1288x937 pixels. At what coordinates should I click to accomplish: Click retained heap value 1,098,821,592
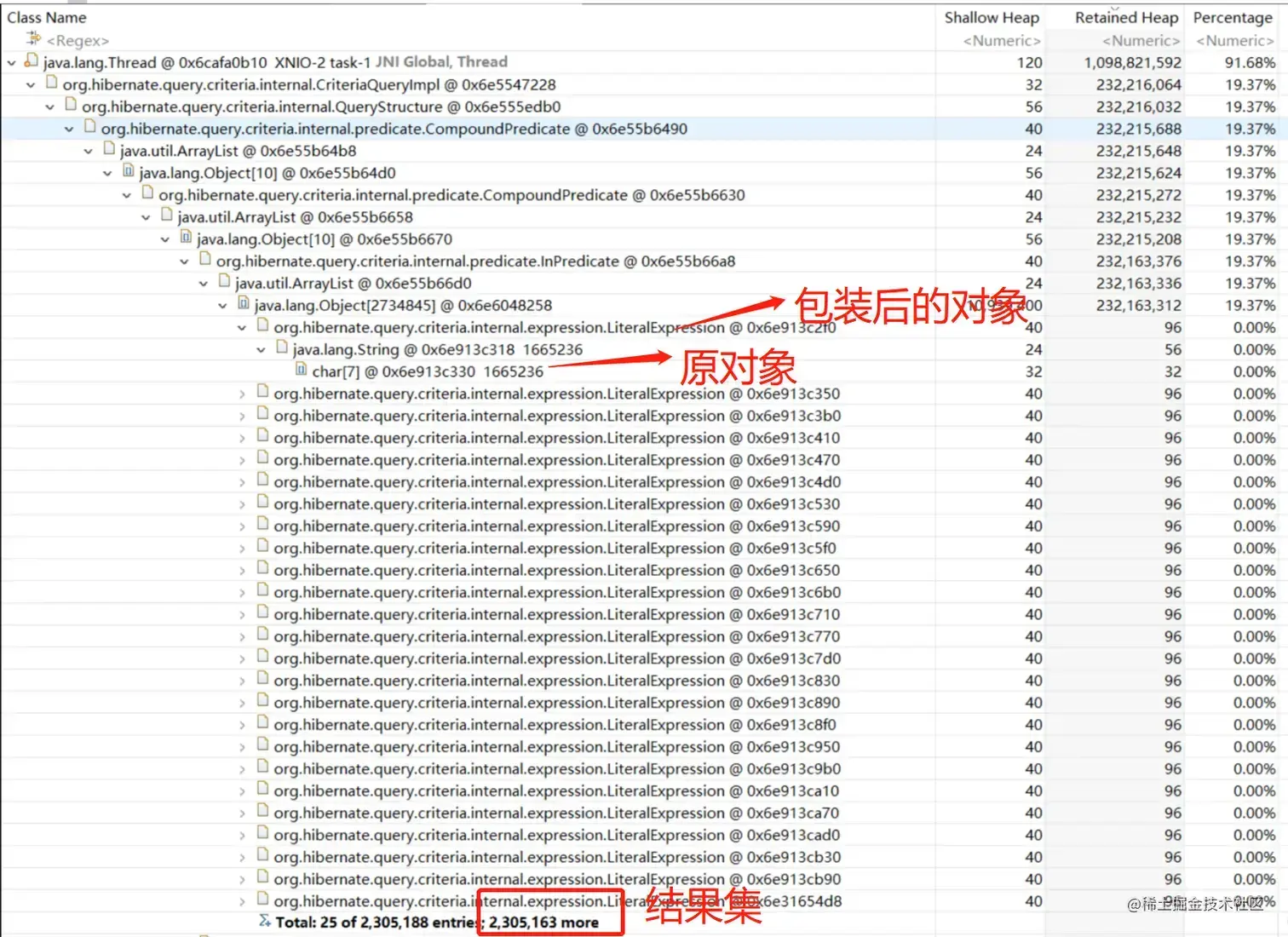click(x=1132, y=62)
